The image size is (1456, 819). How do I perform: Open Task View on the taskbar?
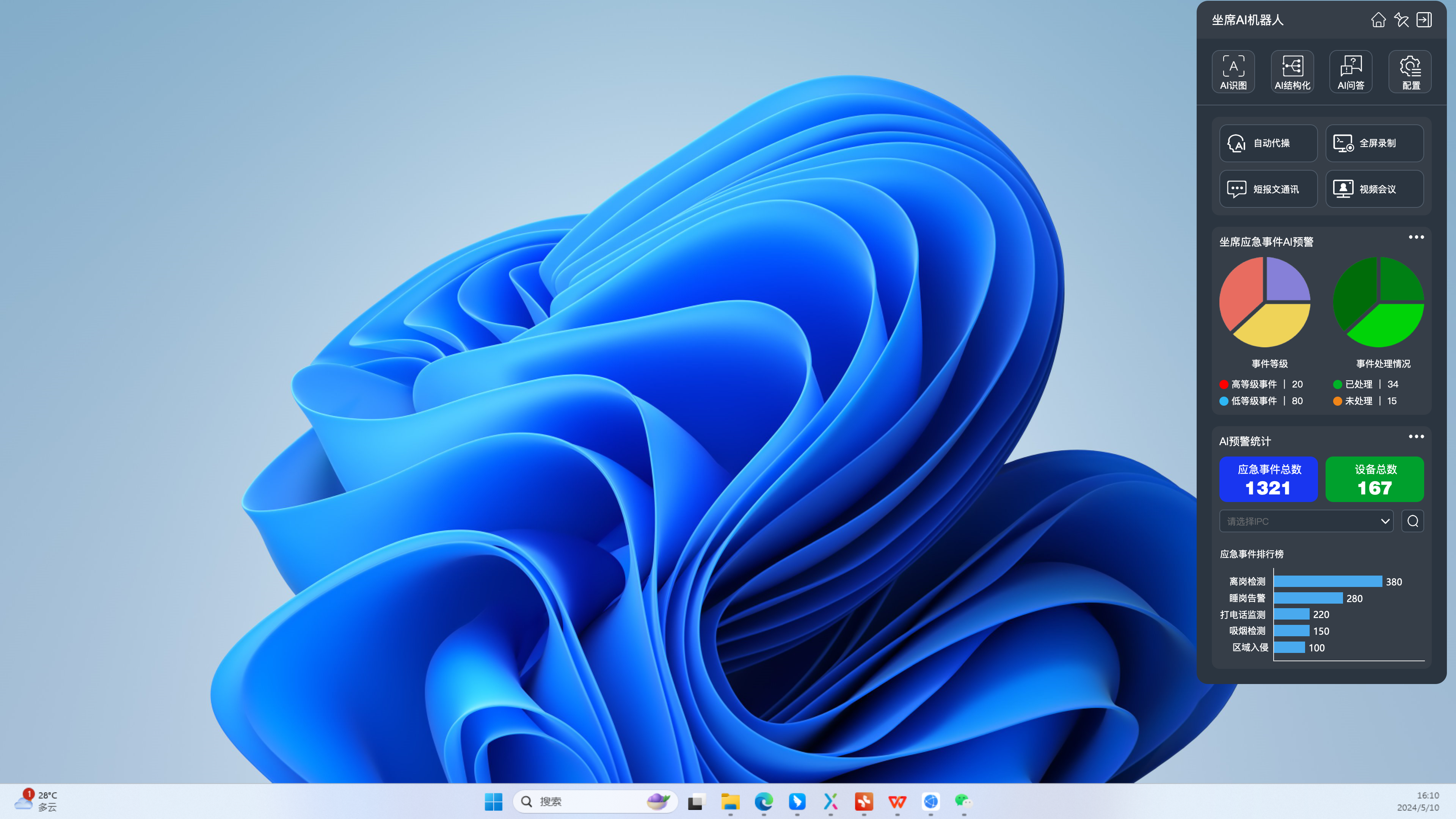coord(697,802)
